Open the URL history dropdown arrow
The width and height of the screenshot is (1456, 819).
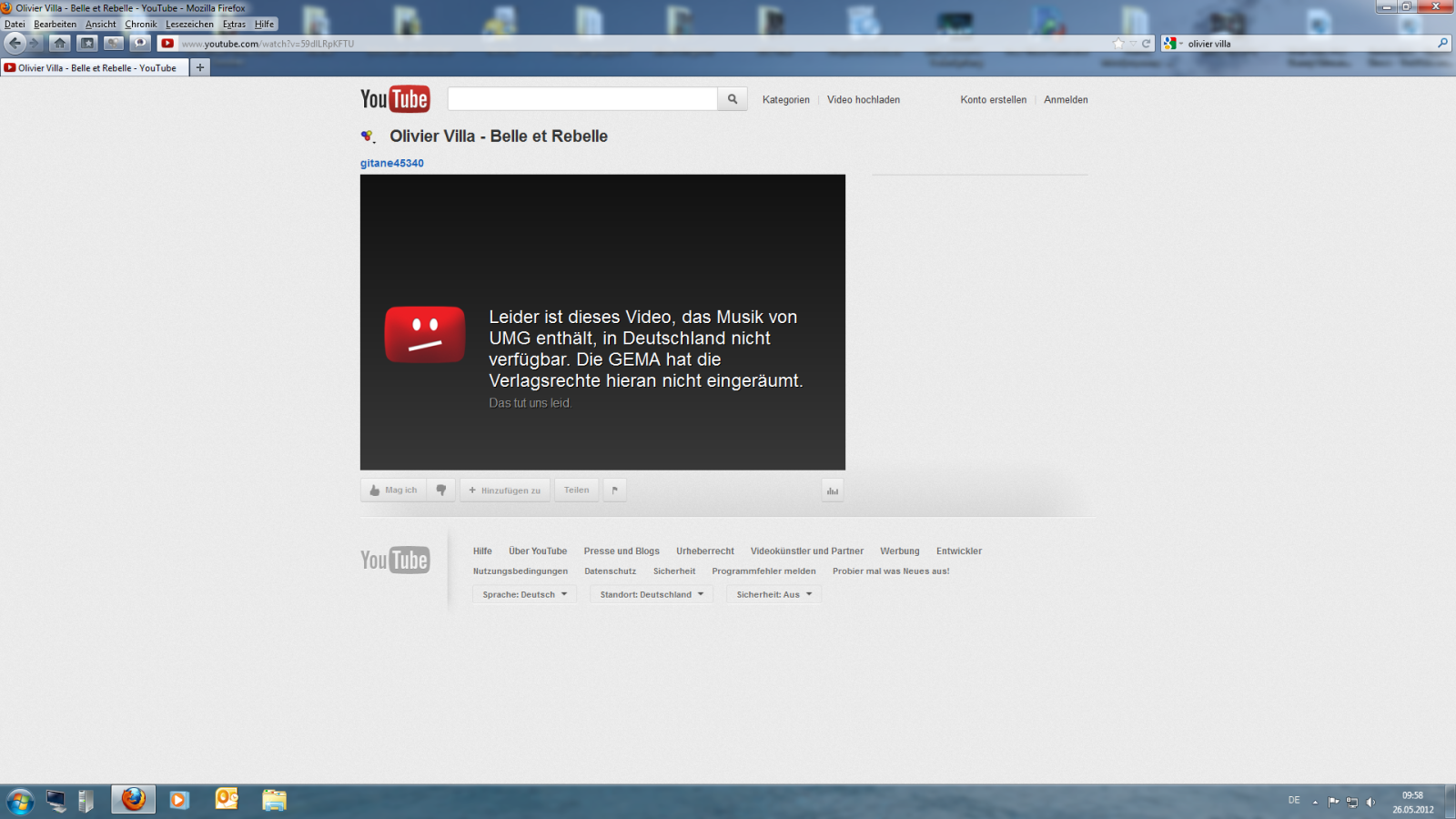tap(1133, 43)
